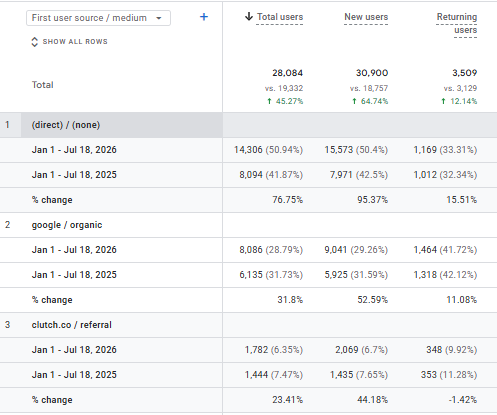Click direct 2025 returning users 1,012 cell
This screenshot has width=497, height=415.
(x=445, y=175)
